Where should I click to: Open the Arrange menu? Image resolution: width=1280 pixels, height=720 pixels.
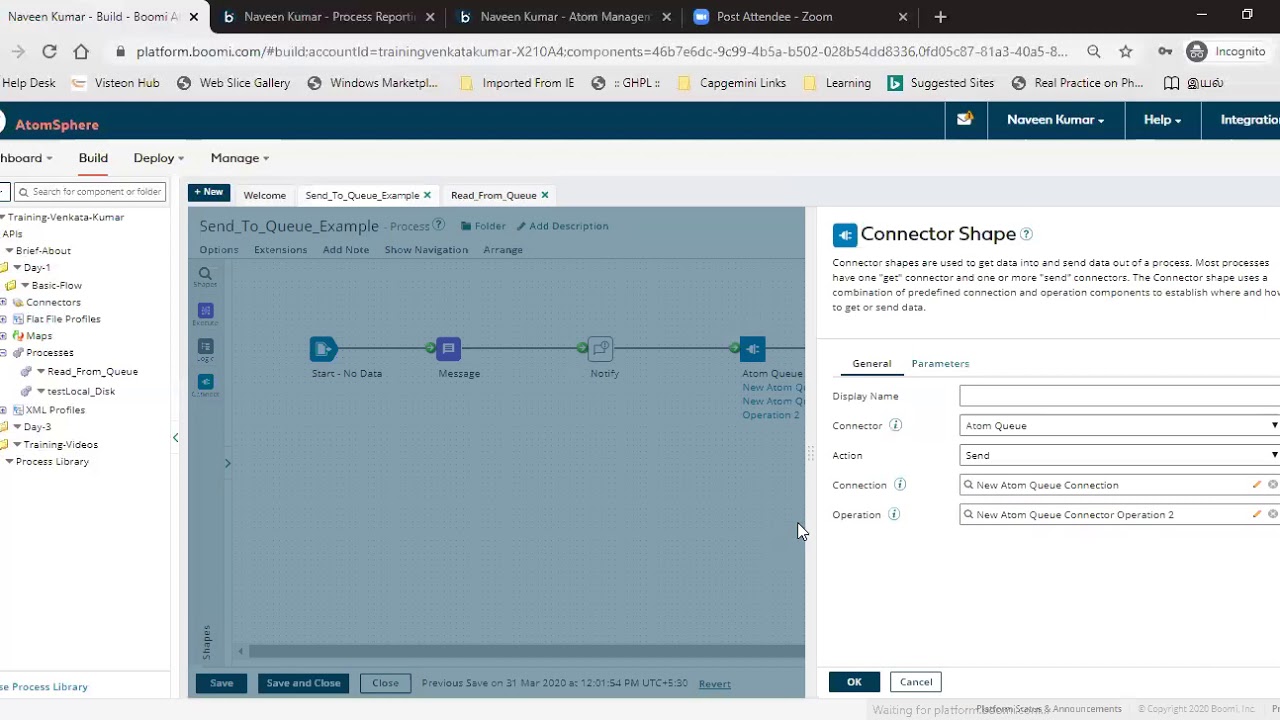tap(503, 250)
